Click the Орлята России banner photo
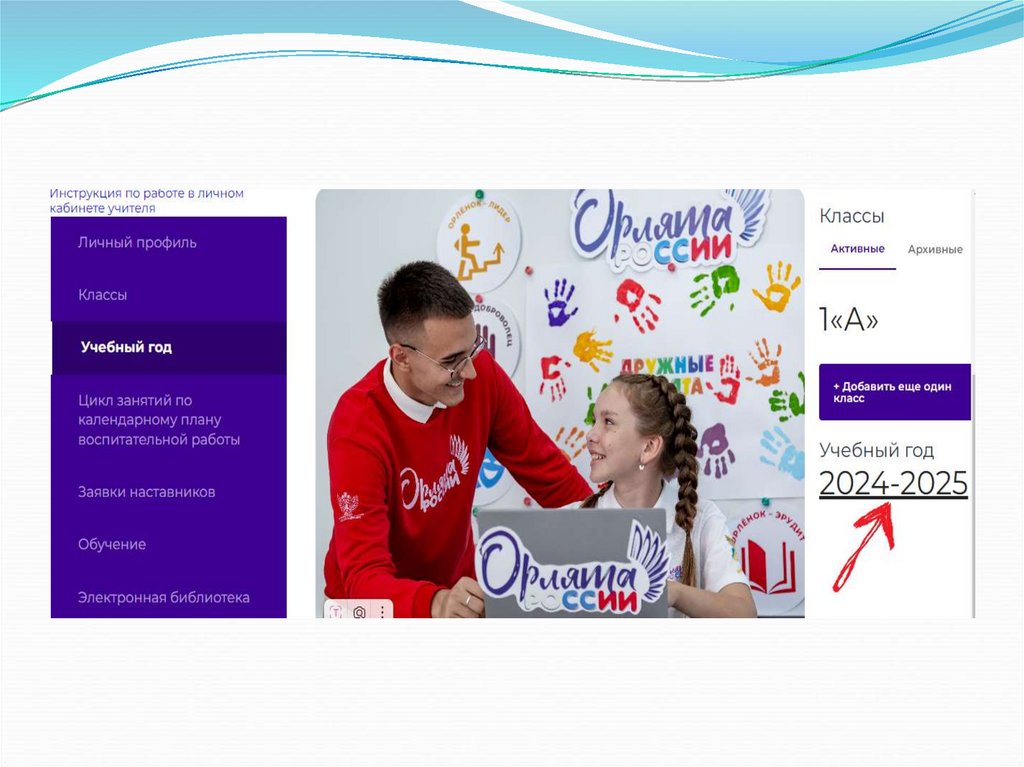 pyautogui.click(x=560, y=403)
